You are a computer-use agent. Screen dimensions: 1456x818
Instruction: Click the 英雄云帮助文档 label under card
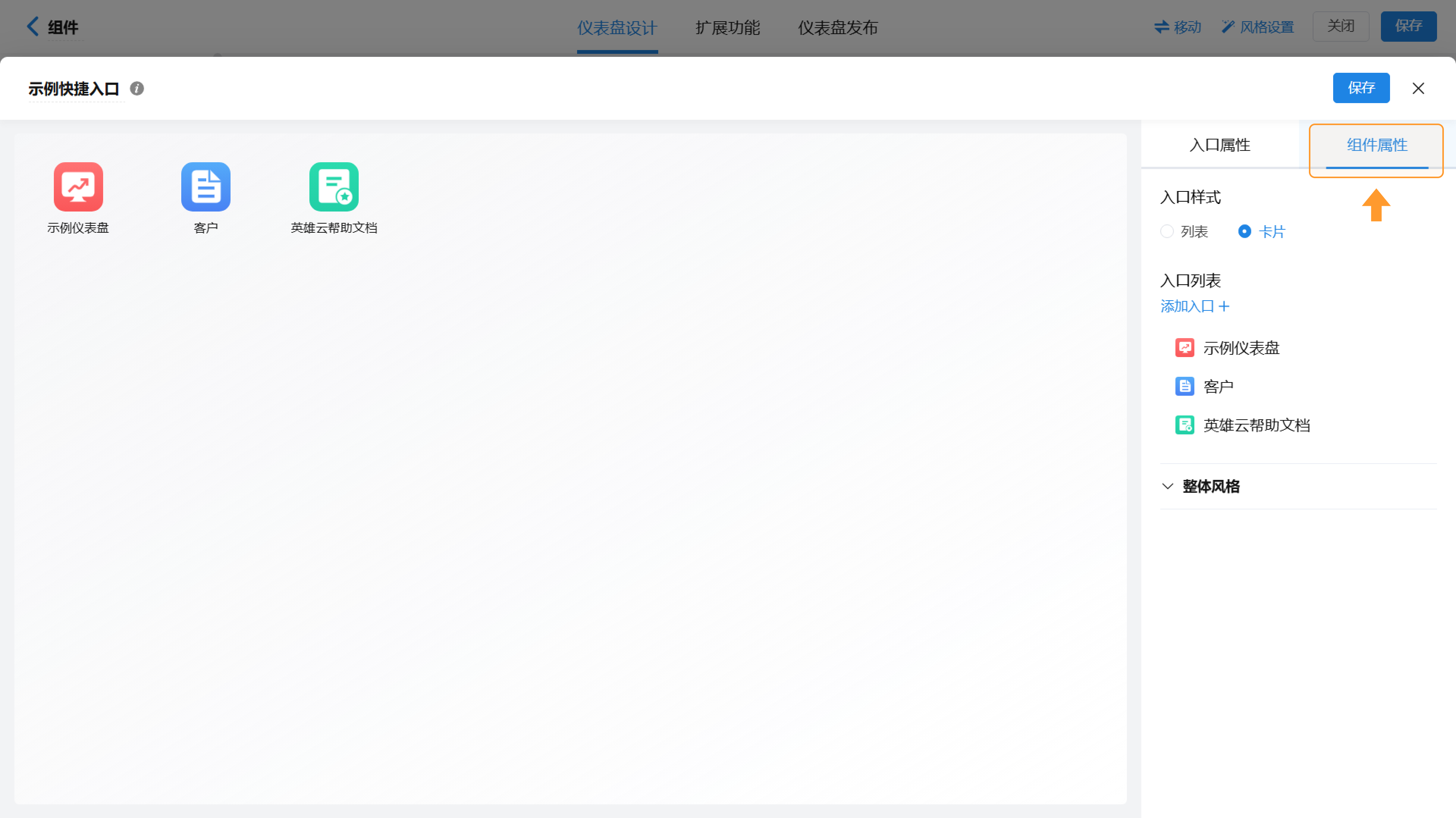334,228
